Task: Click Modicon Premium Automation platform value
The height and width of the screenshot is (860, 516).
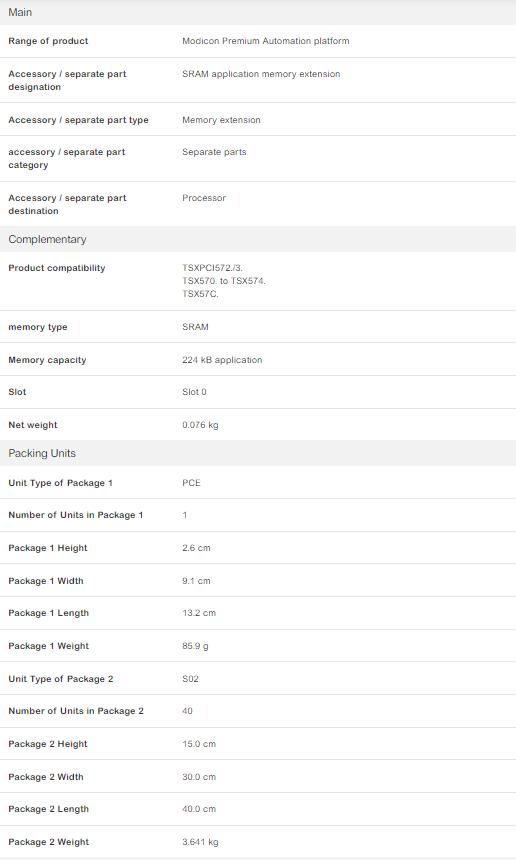Action: [x=265, y=41]
